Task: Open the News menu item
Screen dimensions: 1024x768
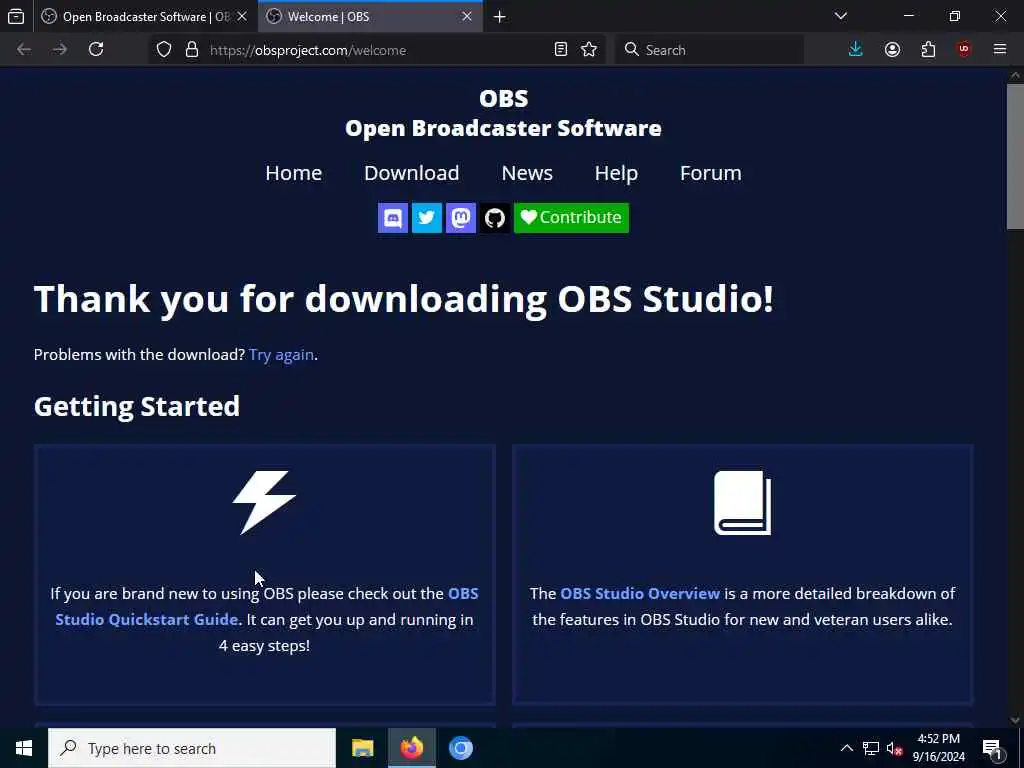Action: [527, 173]
